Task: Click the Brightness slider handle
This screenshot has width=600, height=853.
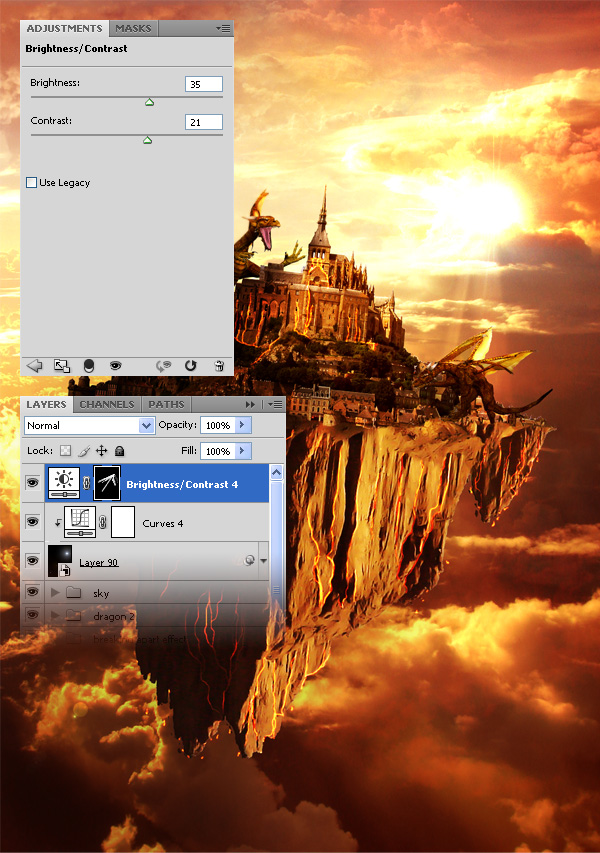Action: click(x=150, y=102)
